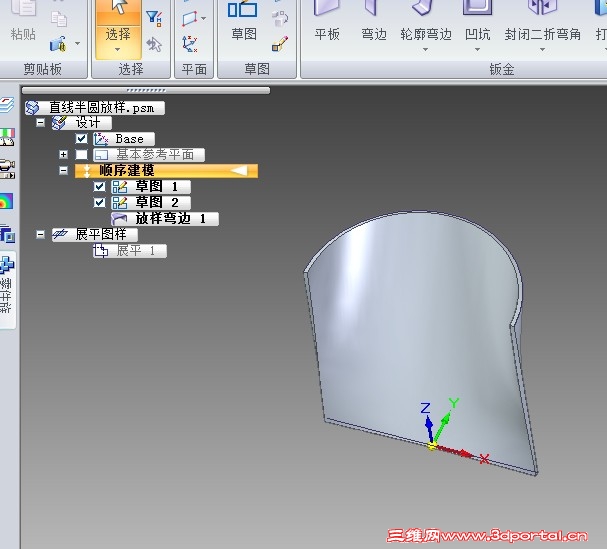This screenshot has height=549, width=607.
Task: Select the 平板 tab tool
Action: (327, 21)
